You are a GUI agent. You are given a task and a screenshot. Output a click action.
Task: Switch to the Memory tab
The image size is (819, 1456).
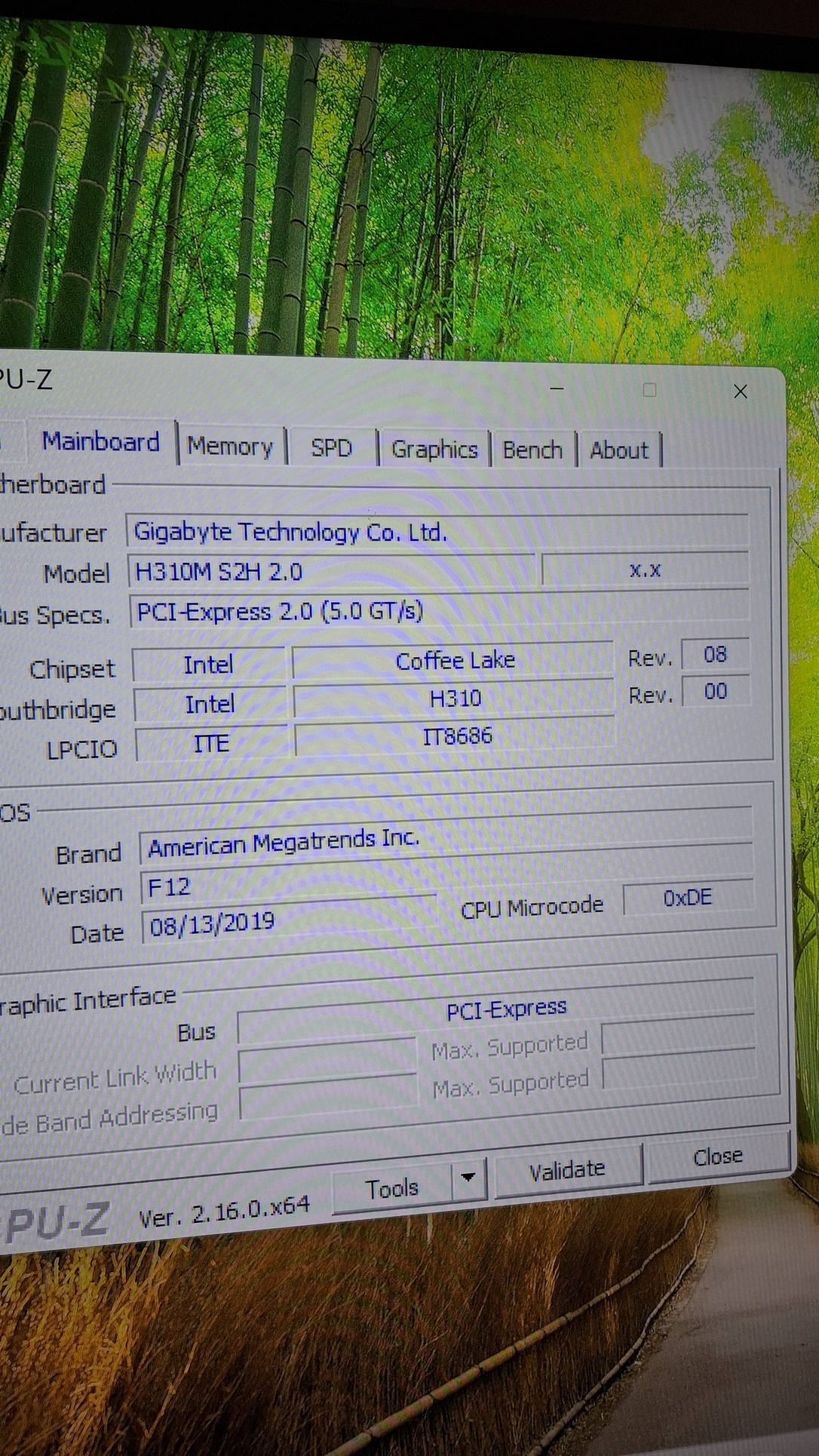point(230,447)
